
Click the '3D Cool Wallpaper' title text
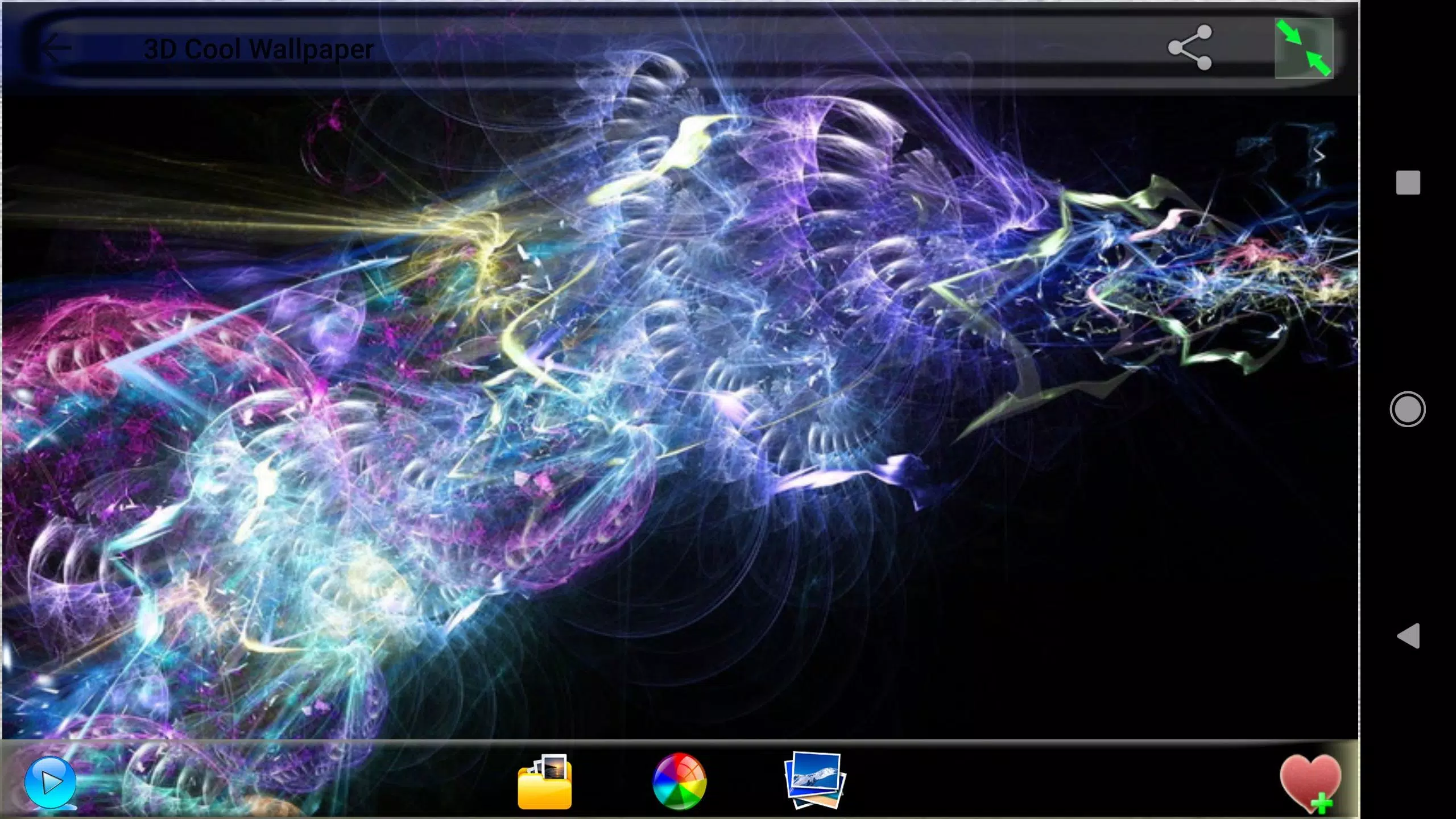[259, 49]
